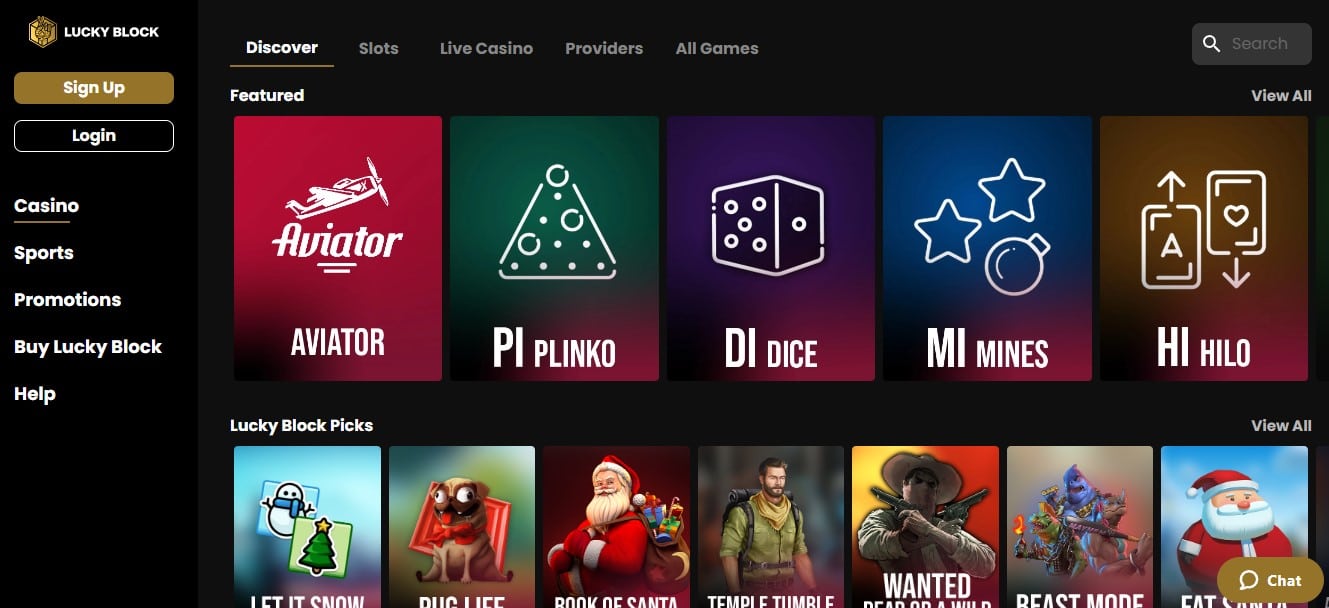1329x608 pixels.
Task: View all Featured games
Action: [1281, 95]
